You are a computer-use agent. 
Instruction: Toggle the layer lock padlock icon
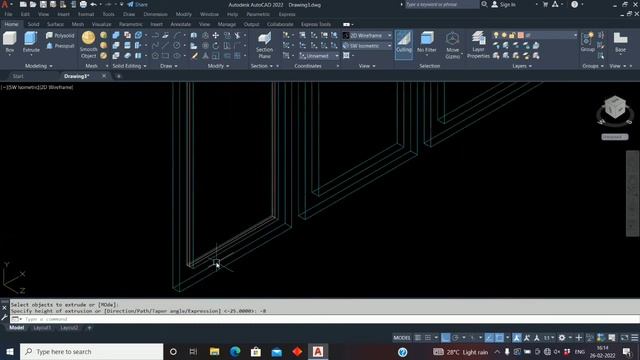coord(512,36)
